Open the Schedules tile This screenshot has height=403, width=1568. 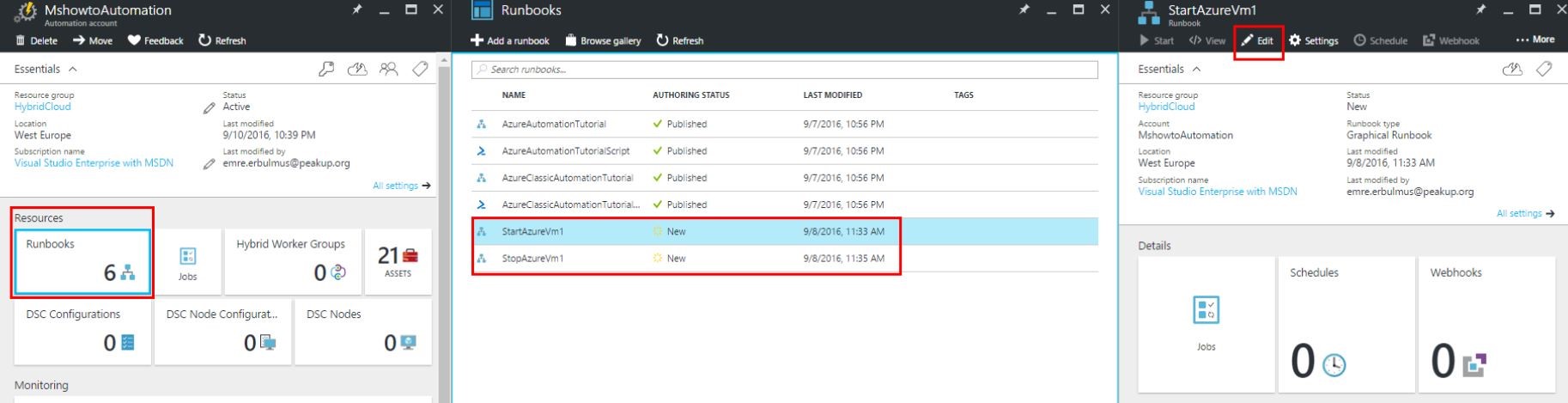click(1346, 324)
